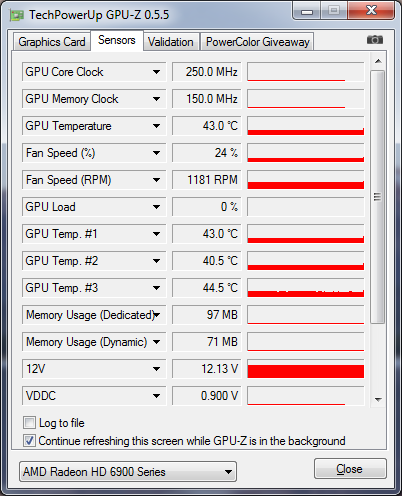The height and width of the screenshot is (496, 402).
Task: Uncheck Continue refreshing in background option
Action: (x=29, y=441)
